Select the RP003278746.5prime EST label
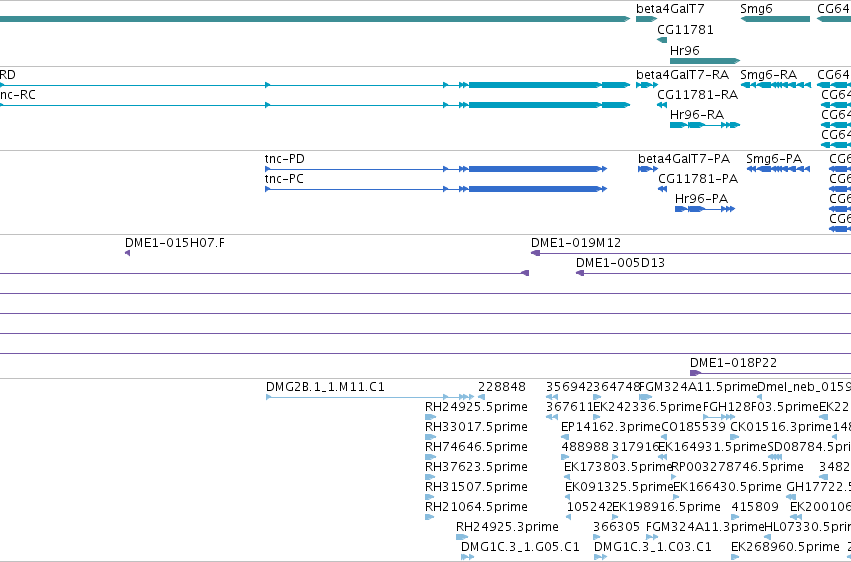The width and height of the screenshot is (851, 562). pos(737,468)
